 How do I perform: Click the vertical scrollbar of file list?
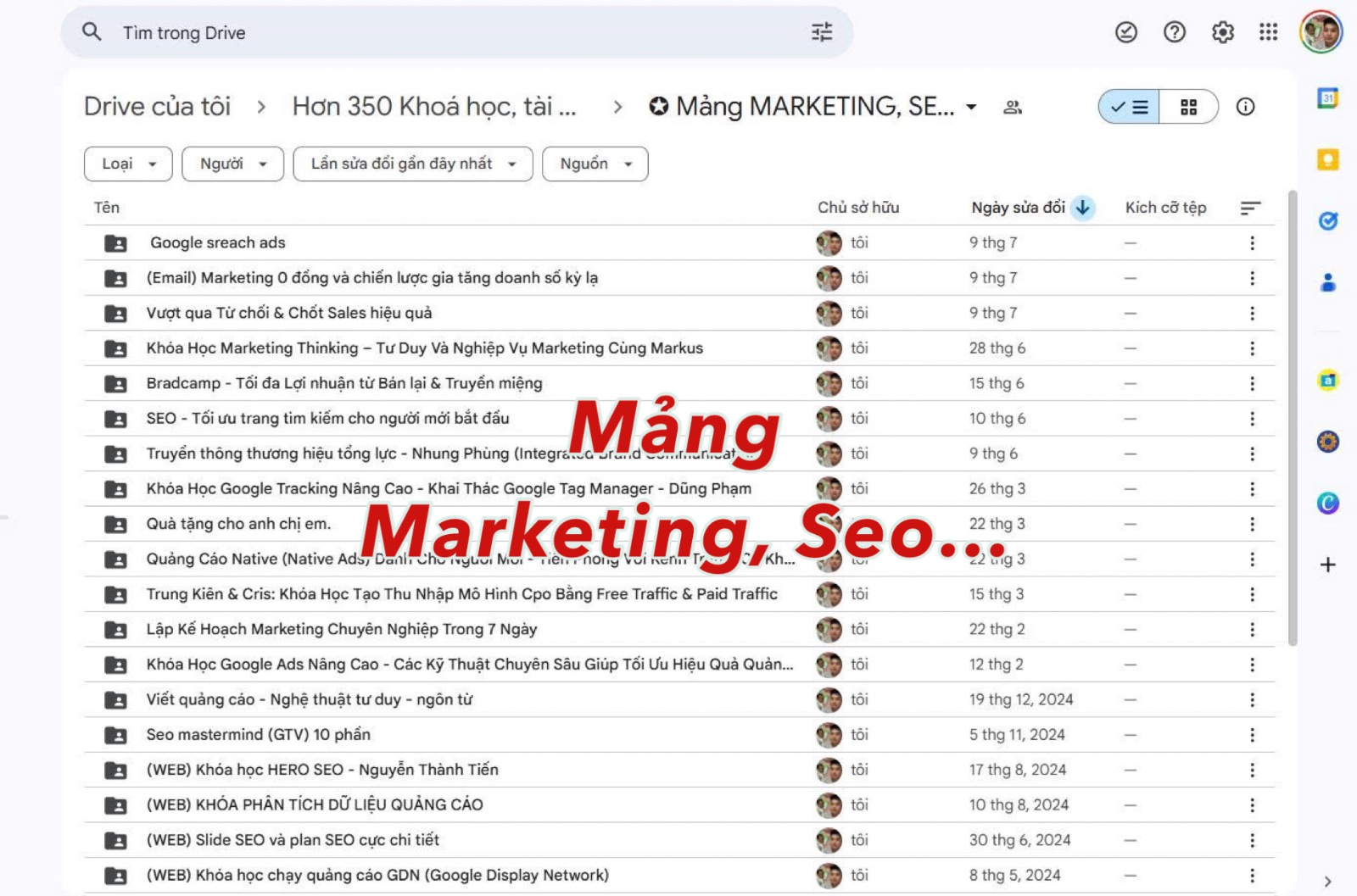pyautogui.click(x=1293, y=418)
